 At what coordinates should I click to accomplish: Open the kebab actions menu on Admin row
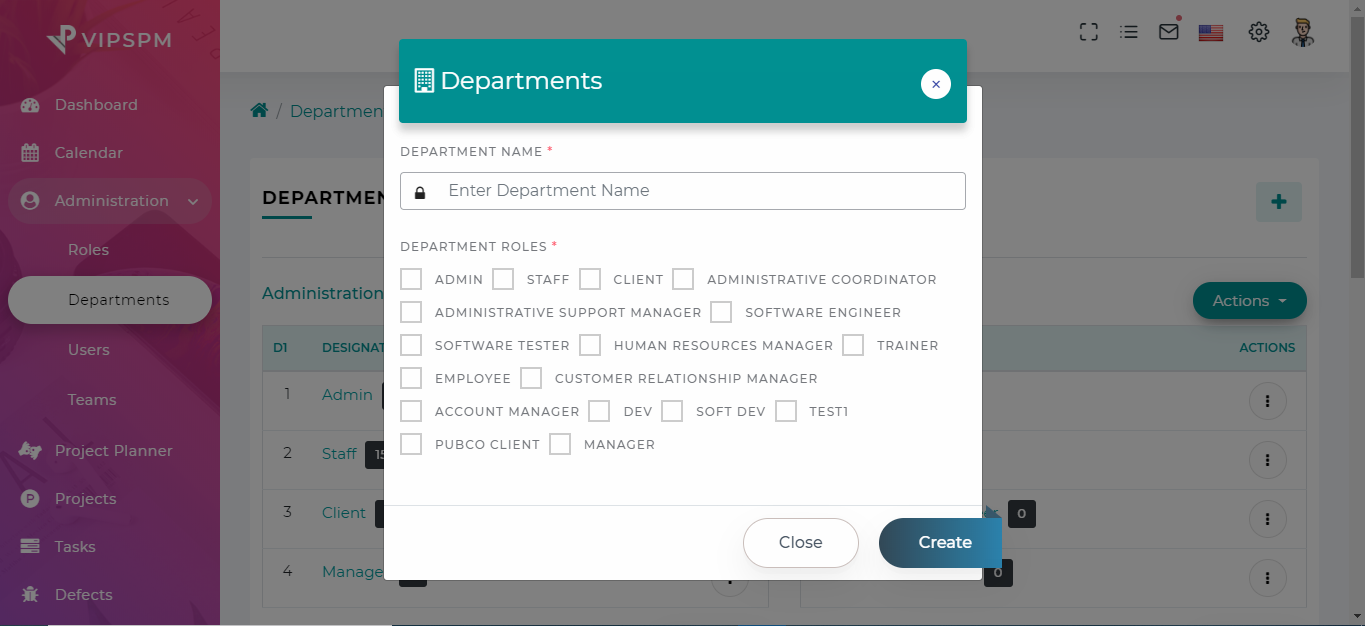1267,400
